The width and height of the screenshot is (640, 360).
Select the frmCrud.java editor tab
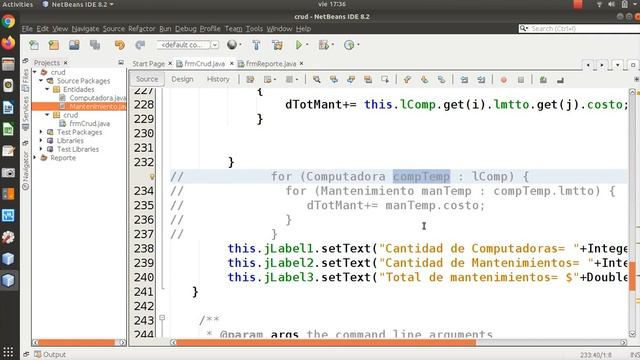pyautogui.click(x=204, y=64)
